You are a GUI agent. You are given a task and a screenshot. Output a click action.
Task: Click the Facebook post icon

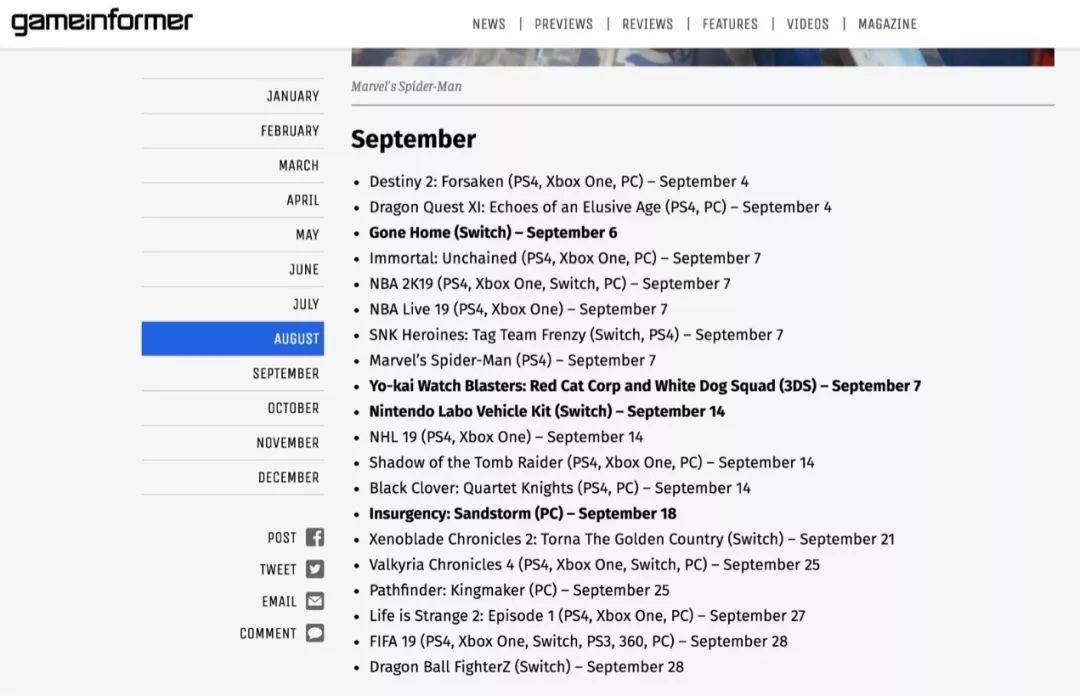point(315,538)
